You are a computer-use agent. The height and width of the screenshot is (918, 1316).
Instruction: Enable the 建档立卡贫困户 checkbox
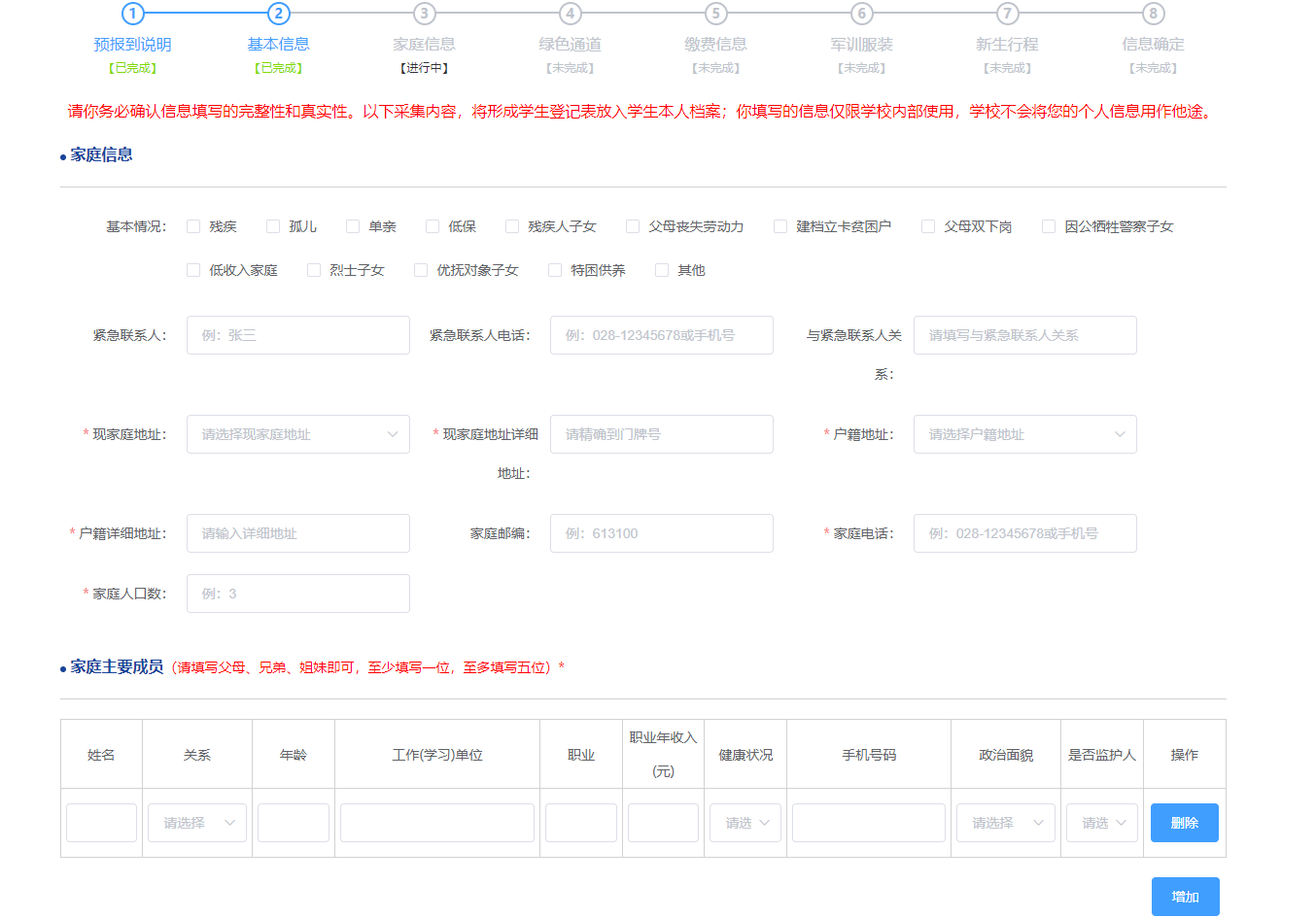[780, 226]
